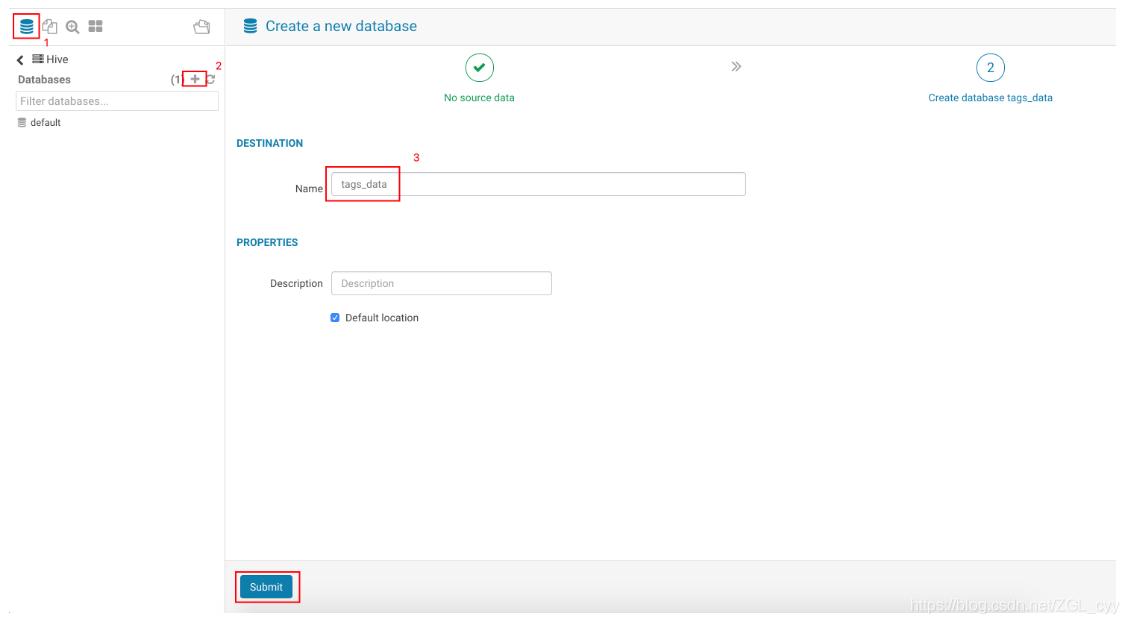
Task: Toggle the Default location checkbox
Action: click(335, 317)
